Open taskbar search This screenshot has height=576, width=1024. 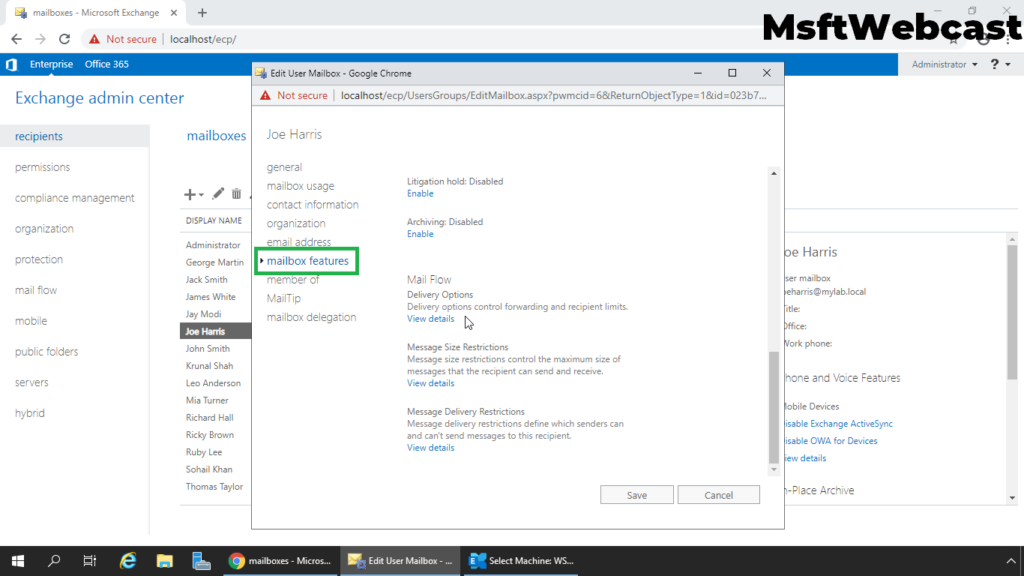(x=54, y=560)
